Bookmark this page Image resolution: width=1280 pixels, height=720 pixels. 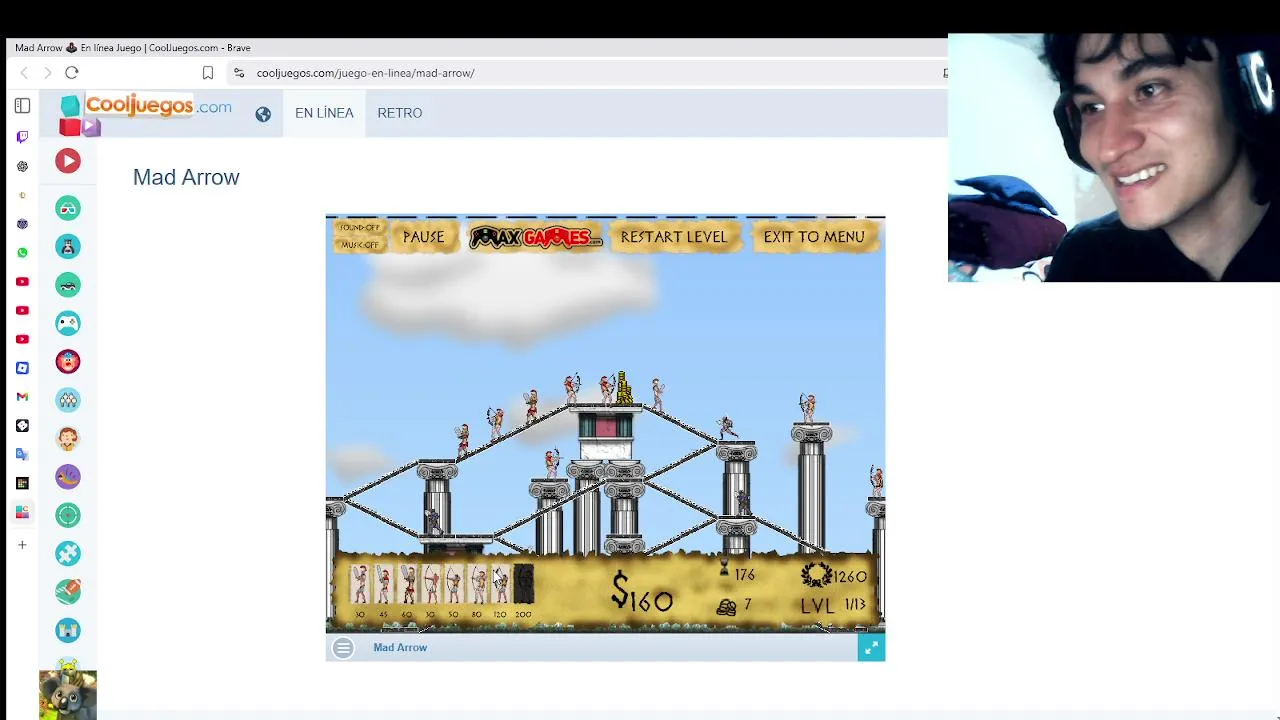click(208, 73)
